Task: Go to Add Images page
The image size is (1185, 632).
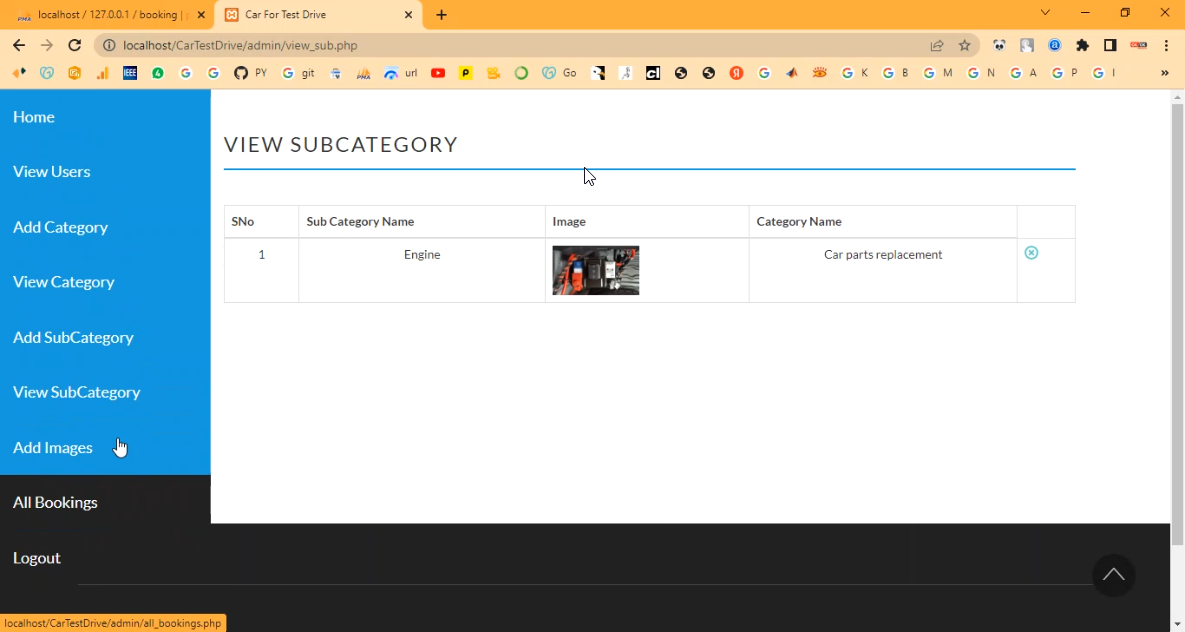Action: [x=53, y=447]
